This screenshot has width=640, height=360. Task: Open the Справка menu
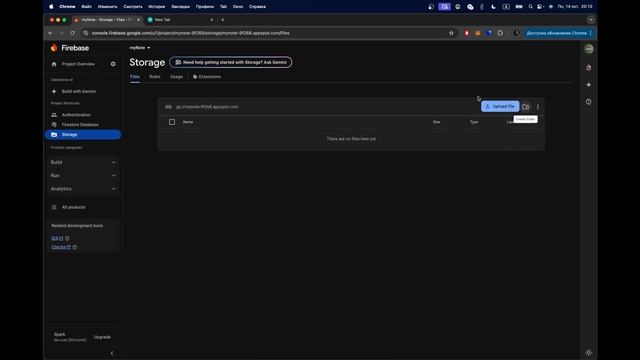(258, 7)
